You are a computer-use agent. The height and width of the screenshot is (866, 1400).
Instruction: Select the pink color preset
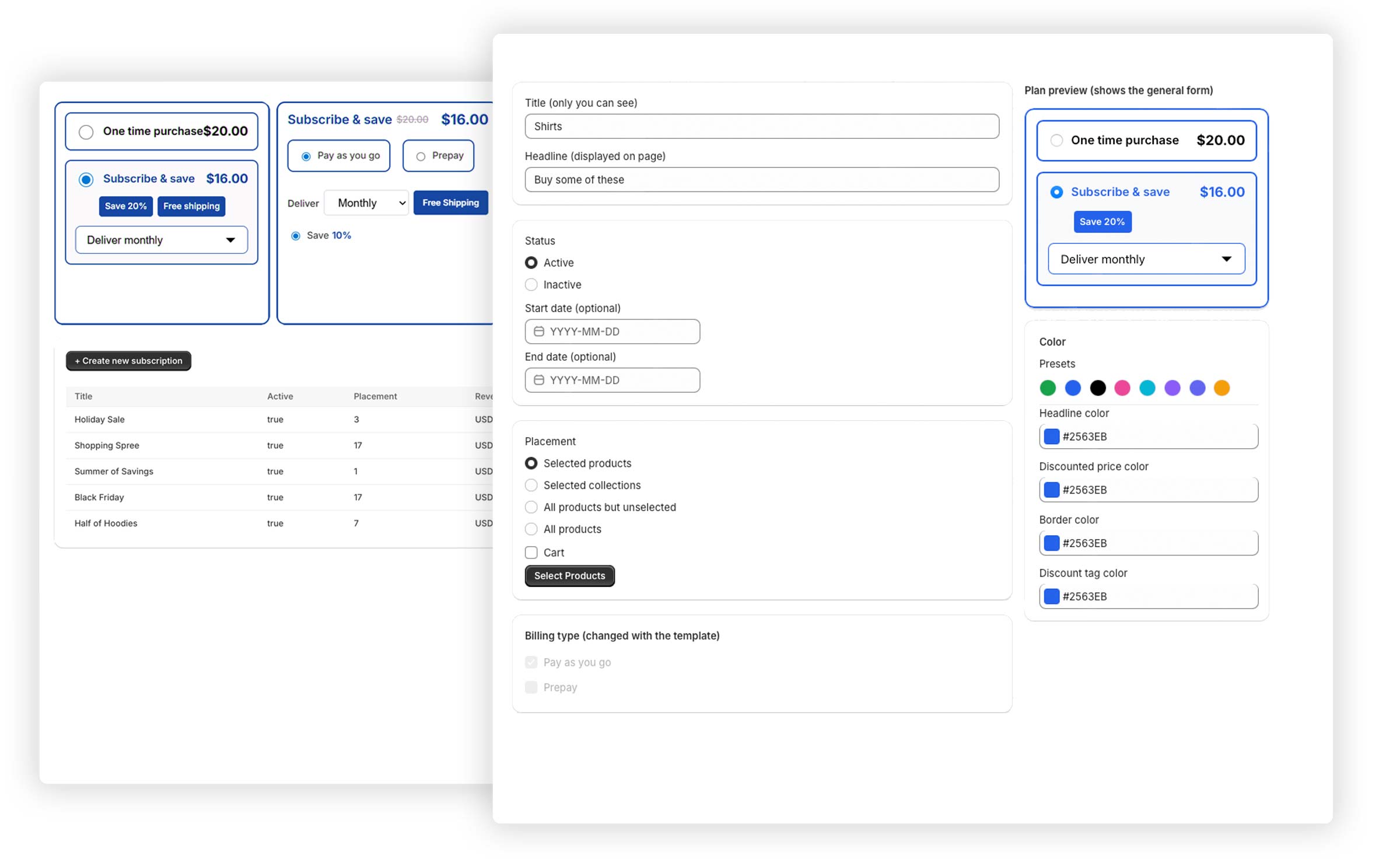[x=1122, y=388]
